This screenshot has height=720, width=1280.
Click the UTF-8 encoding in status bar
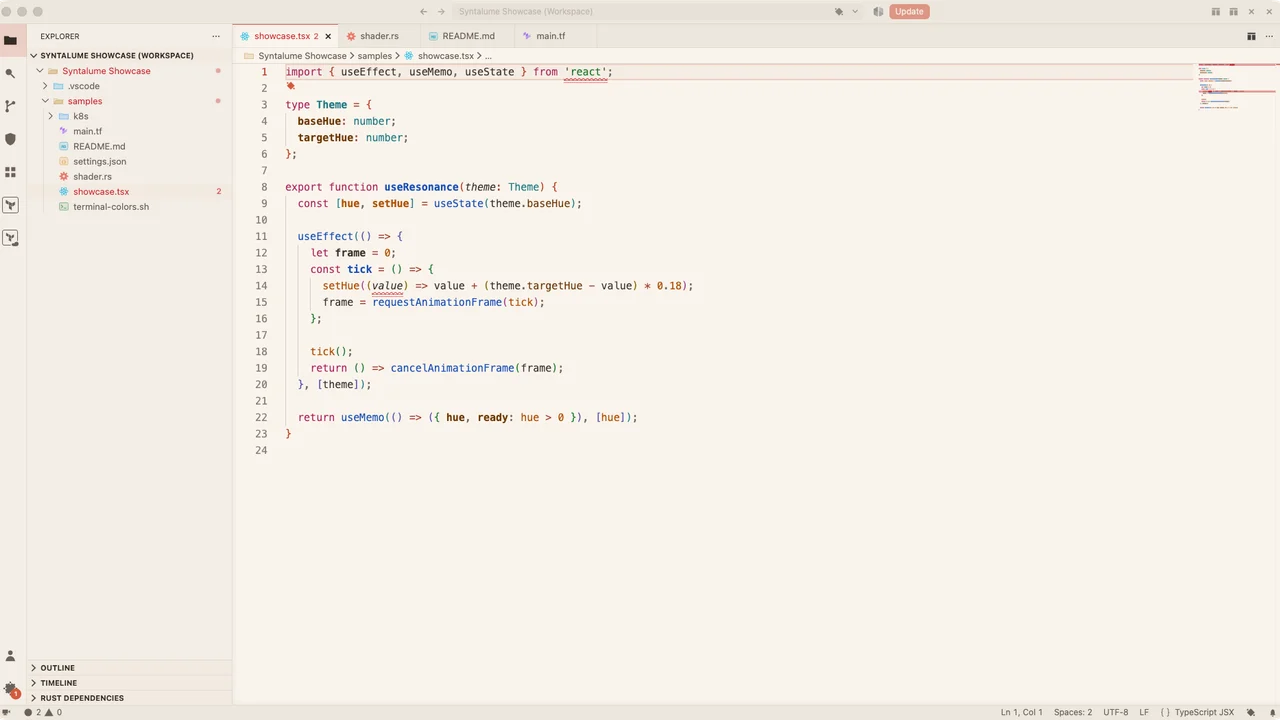coord(1116,712)
